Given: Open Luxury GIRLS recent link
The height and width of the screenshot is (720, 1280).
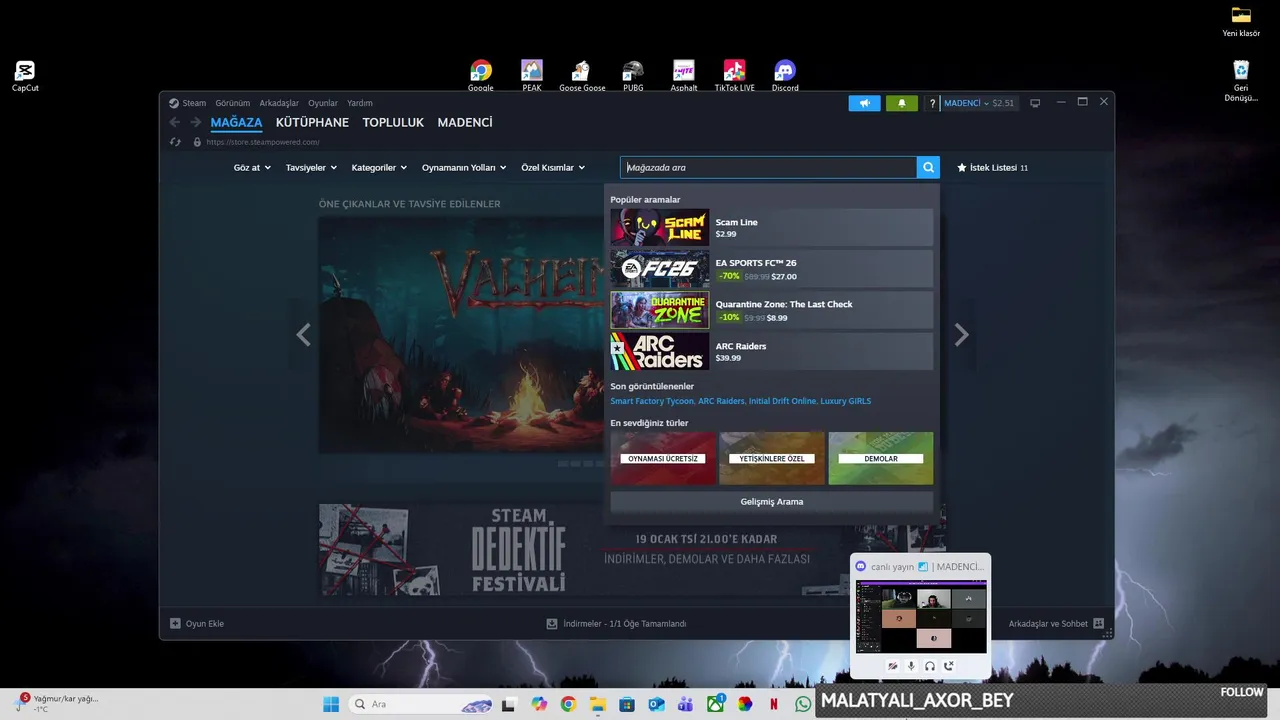Looking at the screenshot, I should pos(846,401).
